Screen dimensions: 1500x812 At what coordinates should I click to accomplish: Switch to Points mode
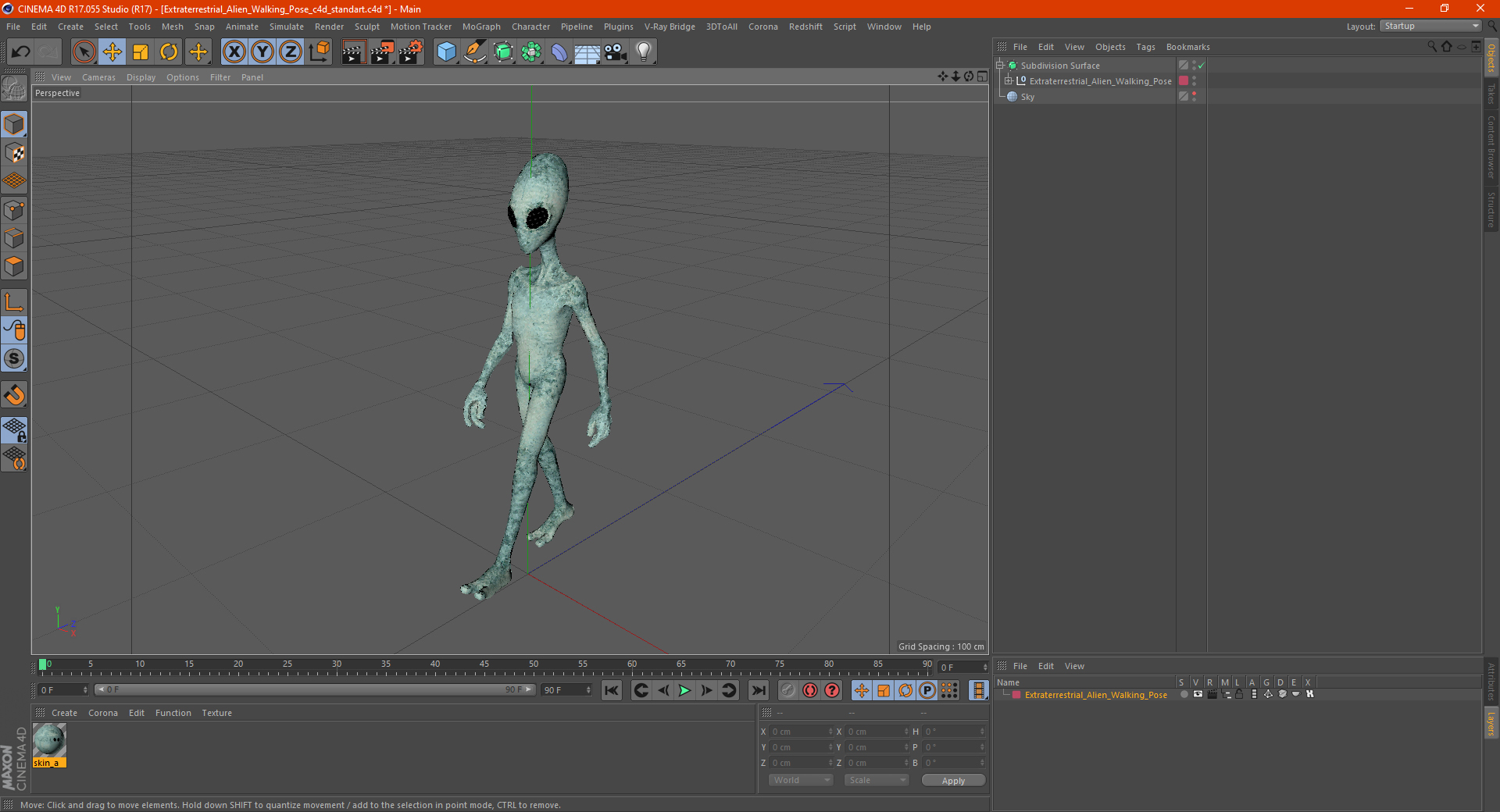click(x=15, y=210)
